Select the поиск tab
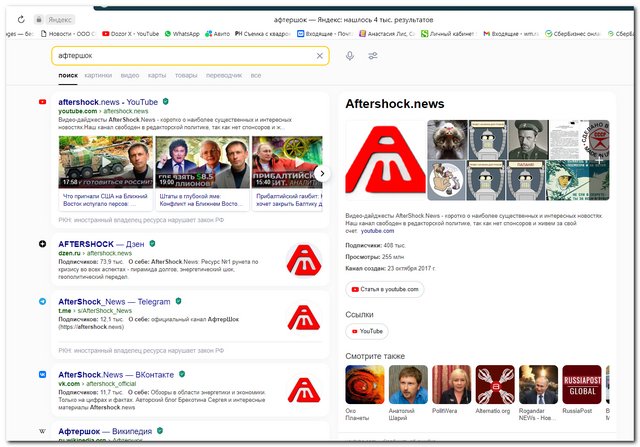The image size is (640, 447). (68, 75)
